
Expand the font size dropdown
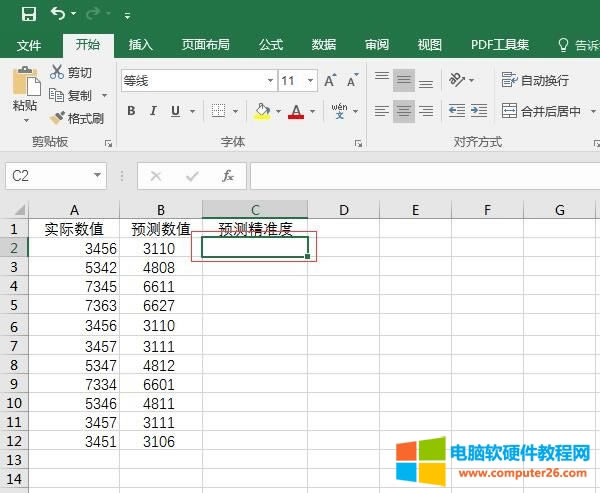[311, 81]
